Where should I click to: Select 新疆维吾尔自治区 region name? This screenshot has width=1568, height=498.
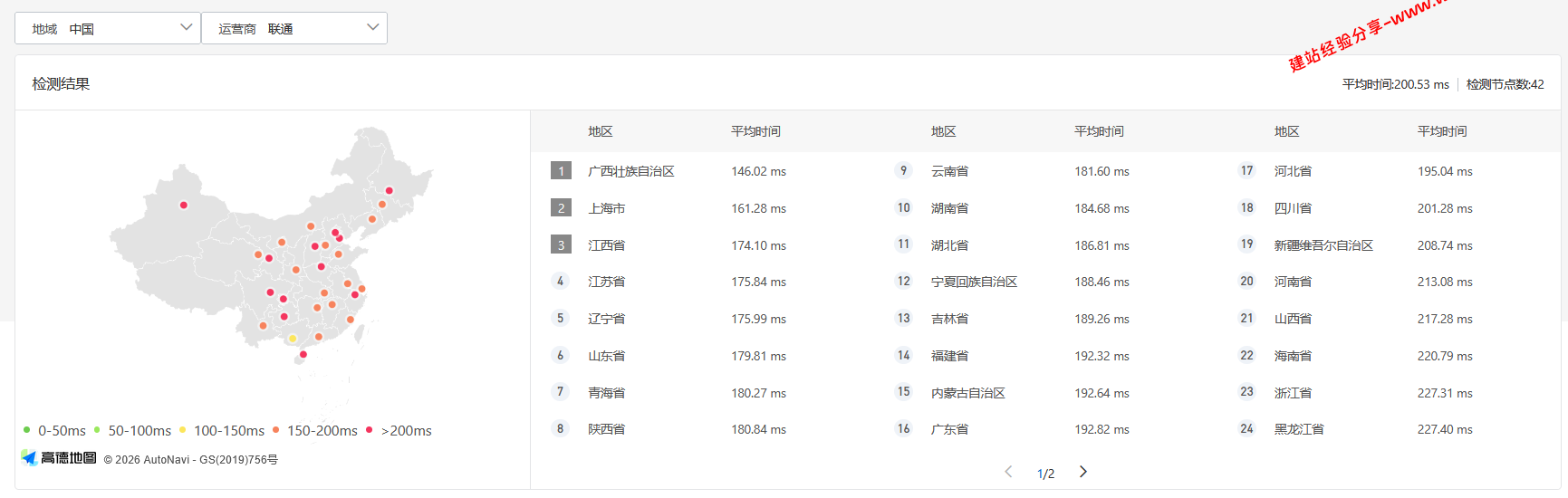point(1323,245)
